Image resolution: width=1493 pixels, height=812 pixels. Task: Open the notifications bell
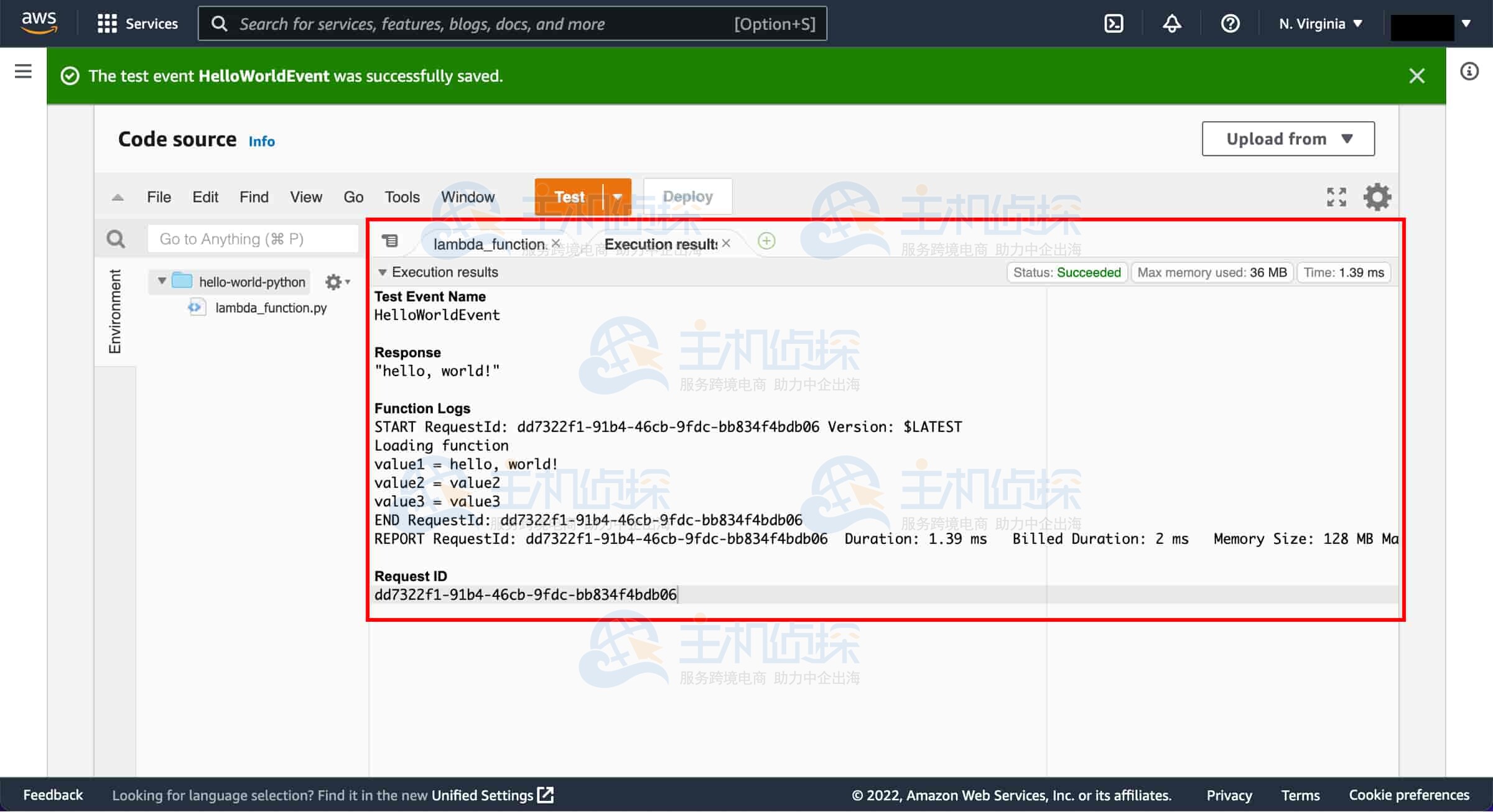coord(1171,24)
